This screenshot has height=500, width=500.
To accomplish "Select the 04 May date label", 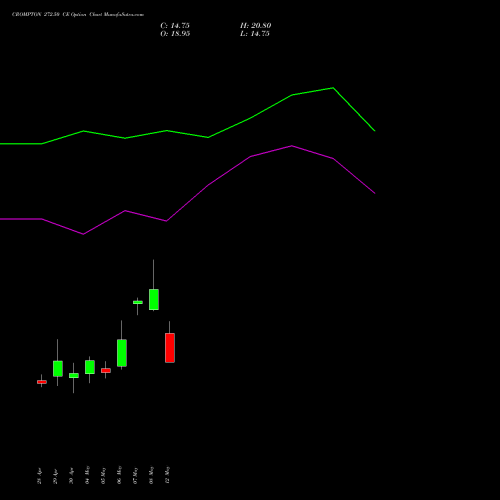I will 87,475.
